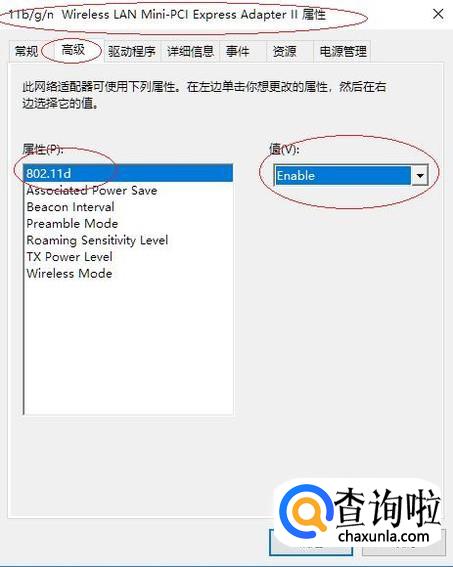Close the adapter properties dialog

pos(438,14)
